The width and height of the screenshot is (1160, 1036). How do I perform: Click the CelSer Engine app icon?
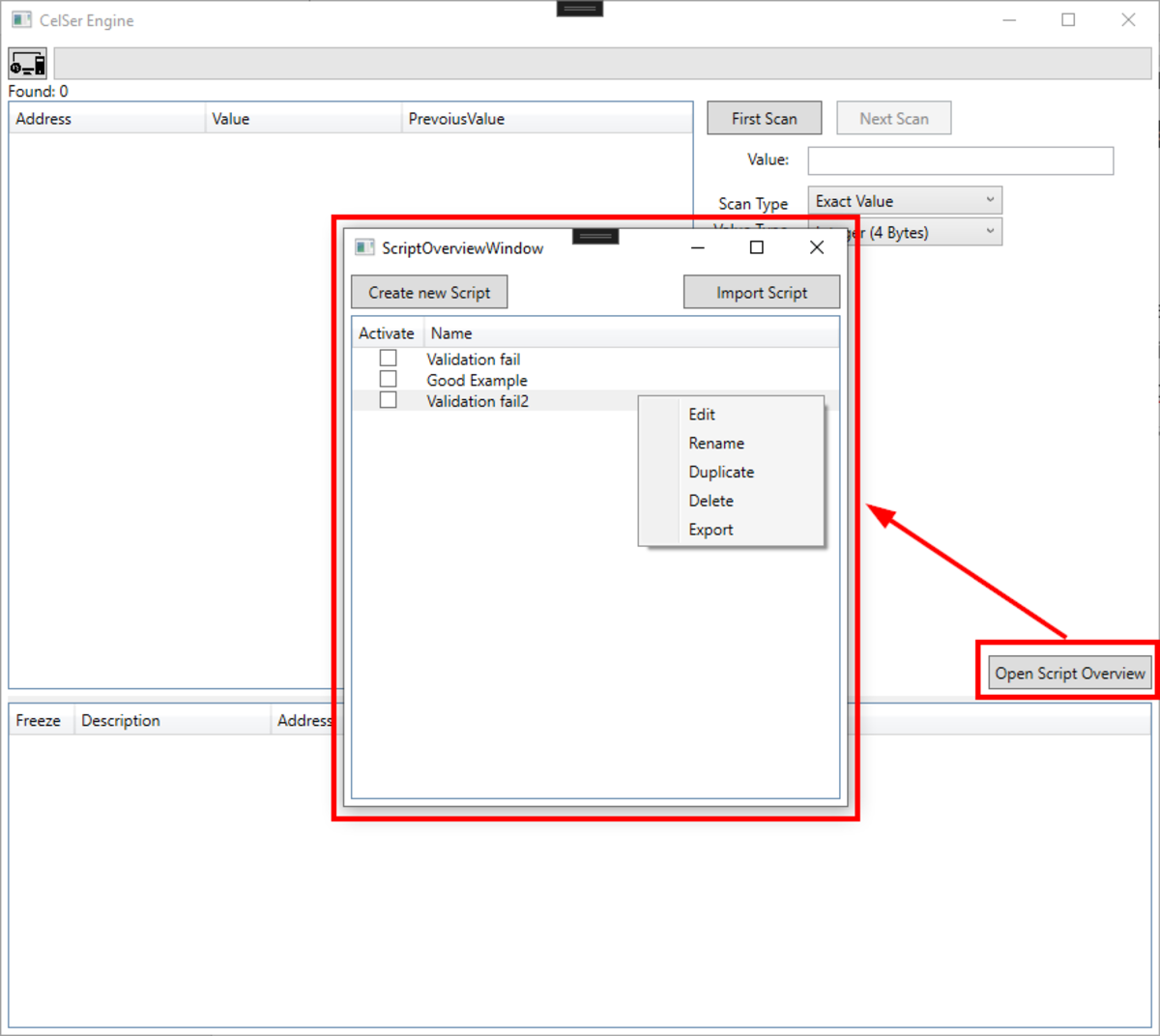click(x=21, y=19)
